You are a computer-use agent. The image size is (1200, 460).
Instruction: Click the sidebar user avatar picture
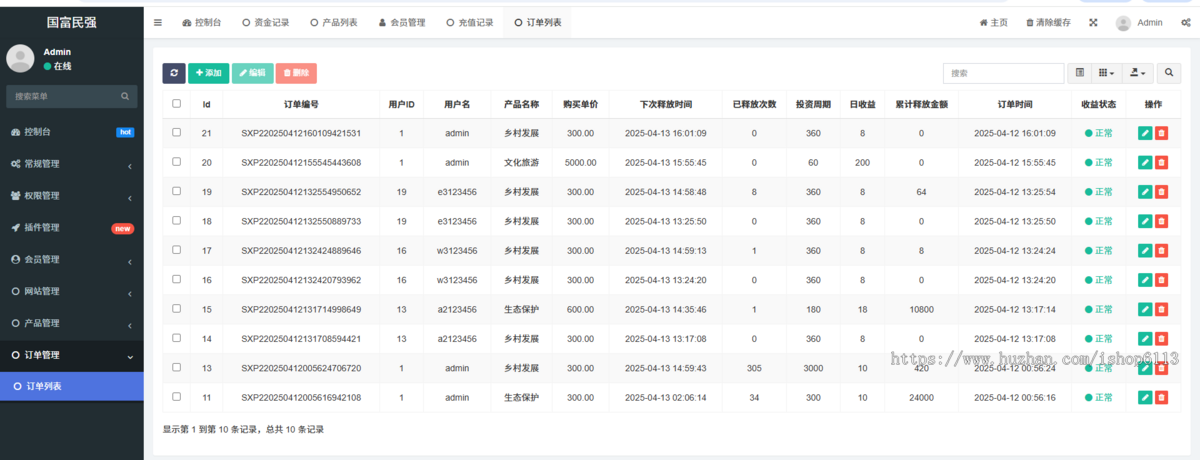20,58
